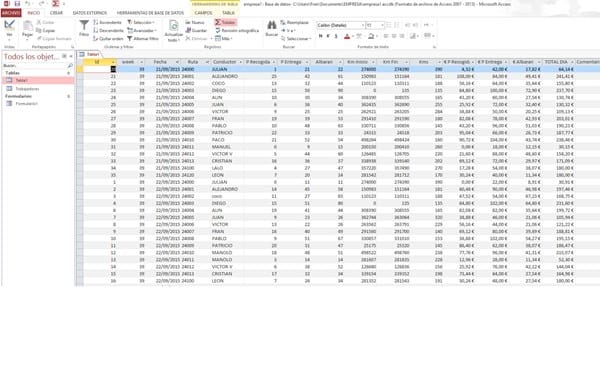
Task: Click the sigma icon in quick access toolbar
Action: click(x=55, y=4)
